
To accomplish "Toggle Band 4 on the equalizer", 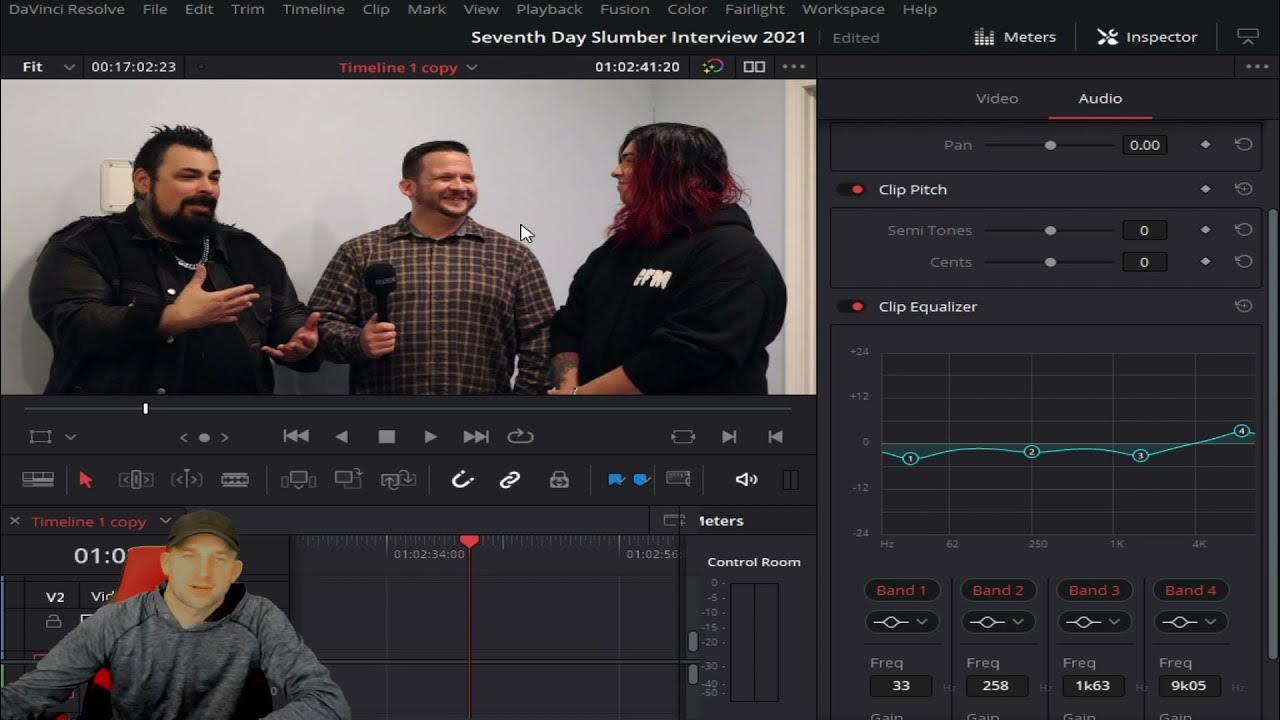I will click(1190, 590).
